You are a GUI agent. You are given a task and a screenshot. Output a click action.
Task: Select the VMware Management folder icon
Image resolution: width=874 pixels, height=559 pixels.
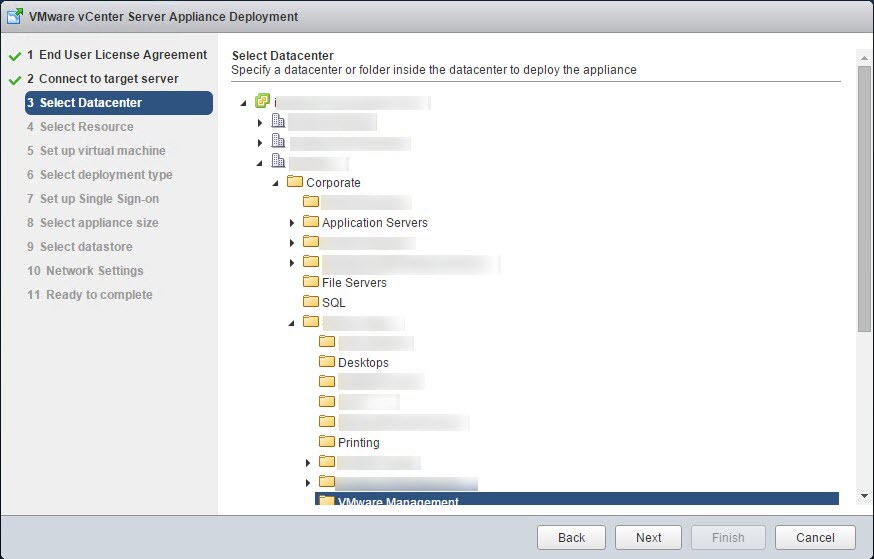[327, 500]
